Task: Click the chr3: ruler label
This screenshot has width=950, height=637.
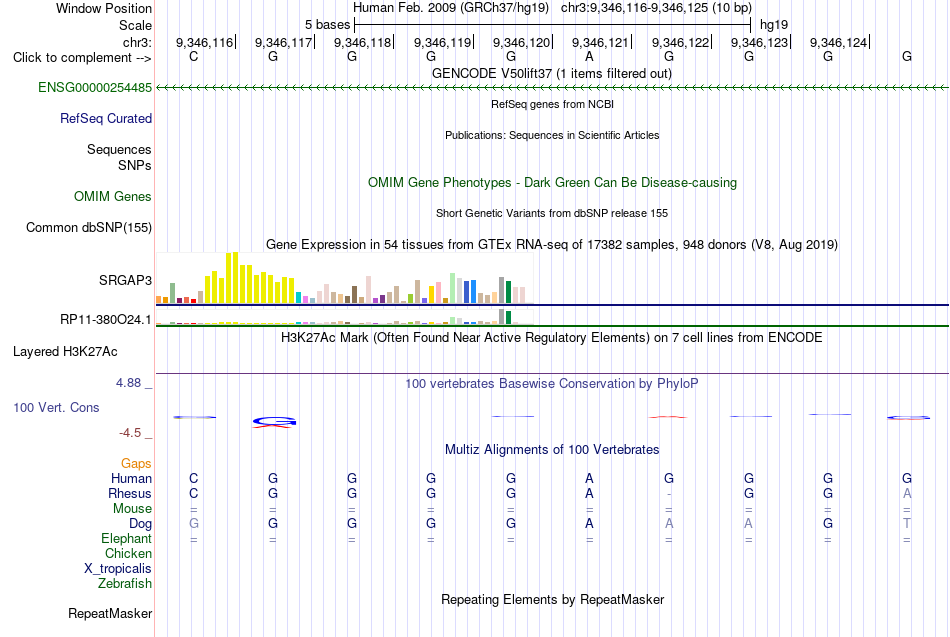Action: point(137,42)
